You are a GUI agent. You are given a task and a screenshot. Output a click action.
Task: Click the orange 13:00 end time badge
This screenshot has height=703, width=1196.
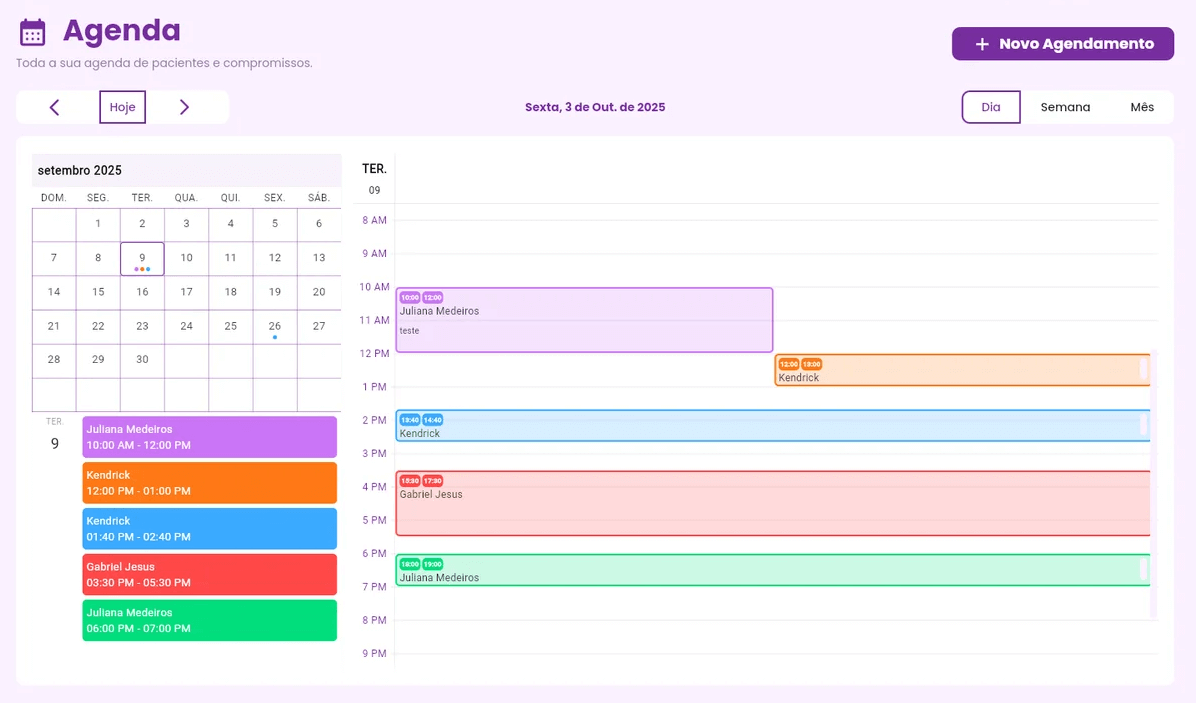(811, 364)
